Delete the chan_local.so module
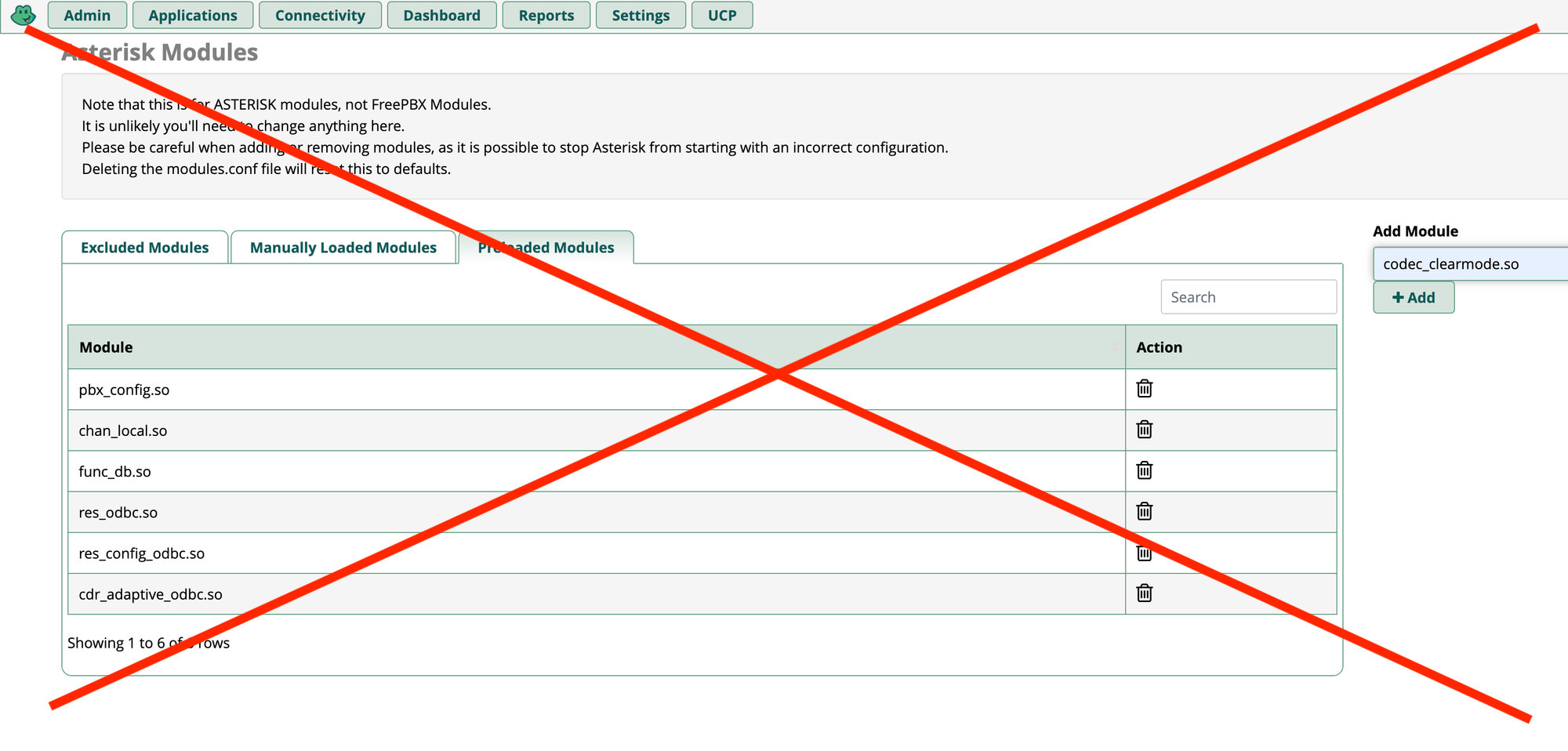 click(1144, 430)
